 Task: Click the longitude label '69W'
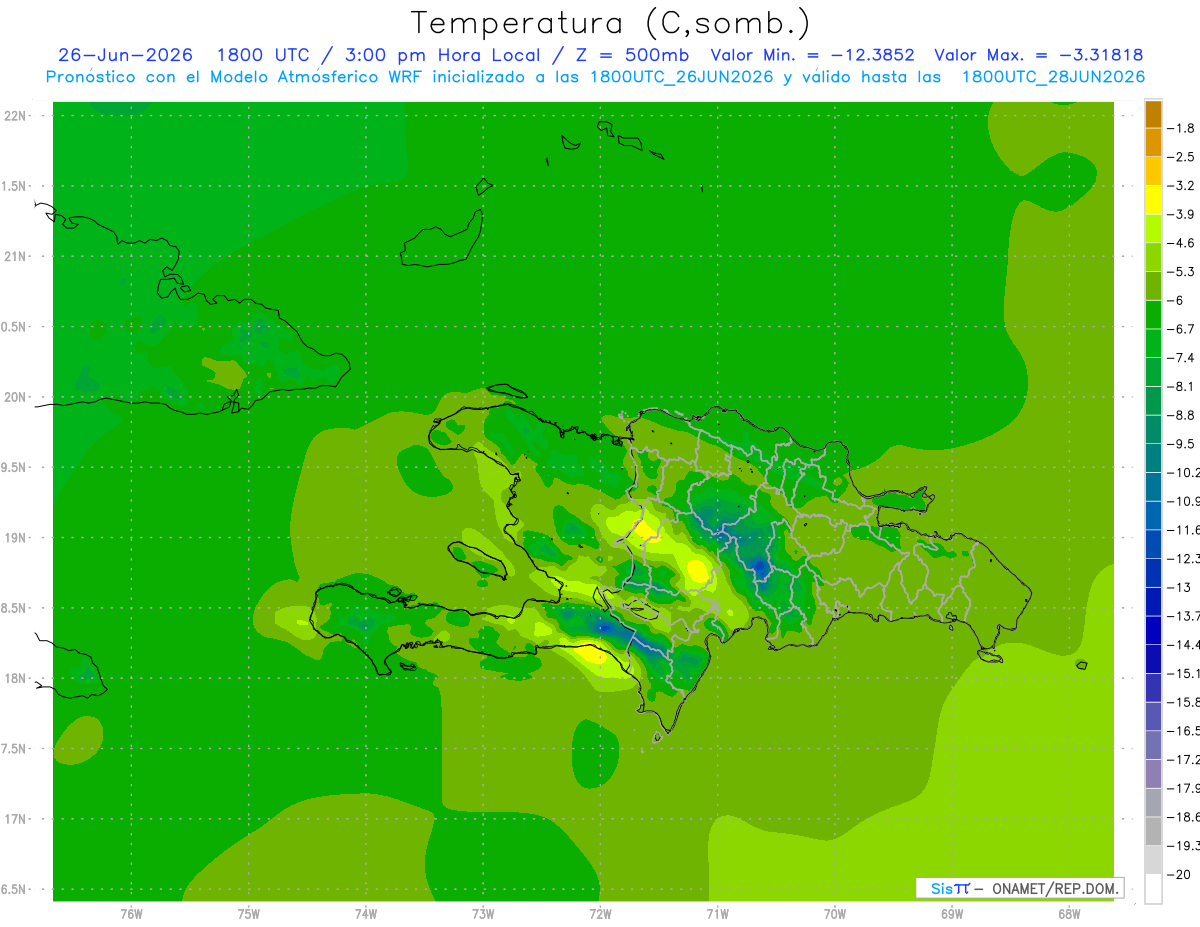click(x=952, y=914)
